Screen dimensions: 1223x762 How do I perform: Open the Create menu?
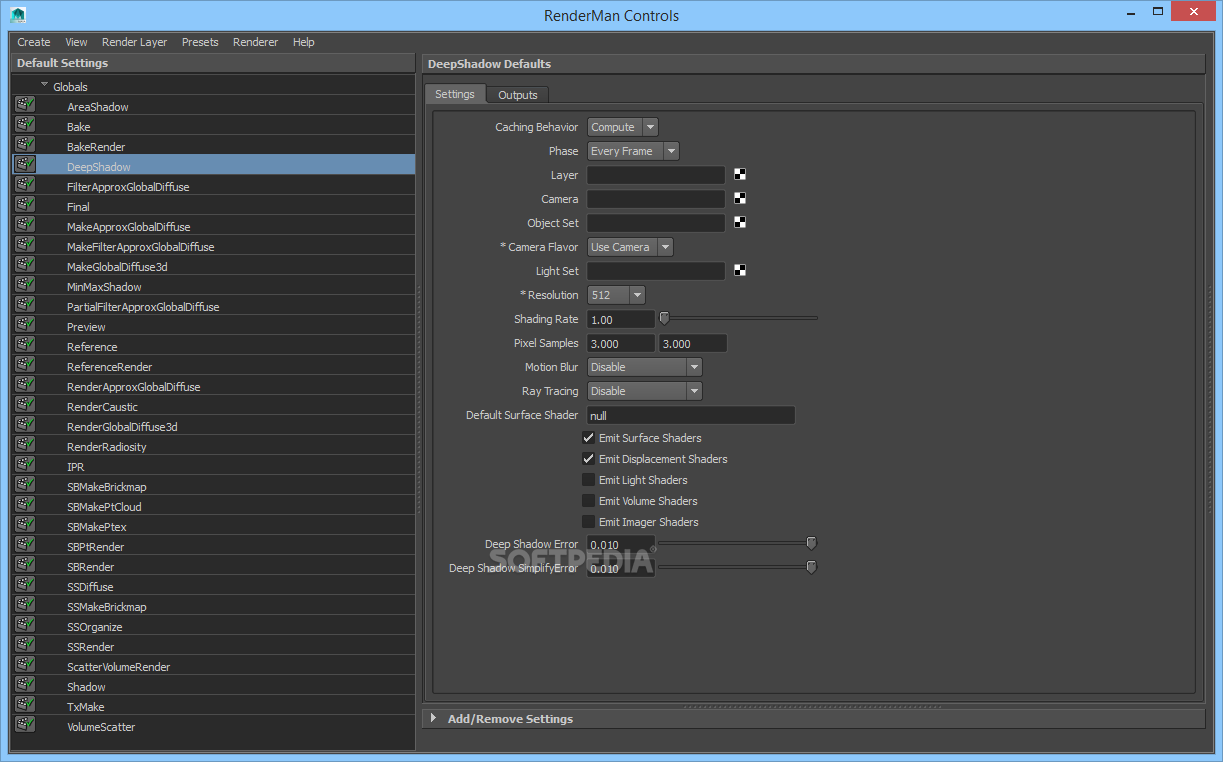pyautogui.click(x=34, y=42)
